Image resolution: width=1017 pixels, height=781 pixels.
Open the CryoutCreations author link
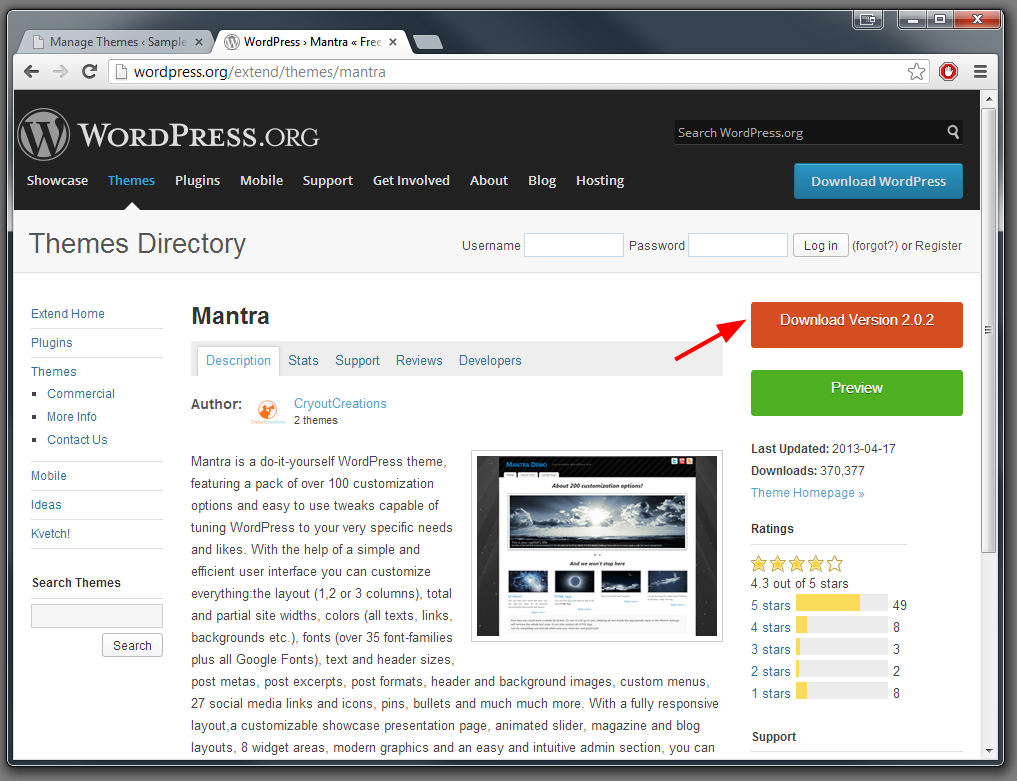tap(340, 403)
